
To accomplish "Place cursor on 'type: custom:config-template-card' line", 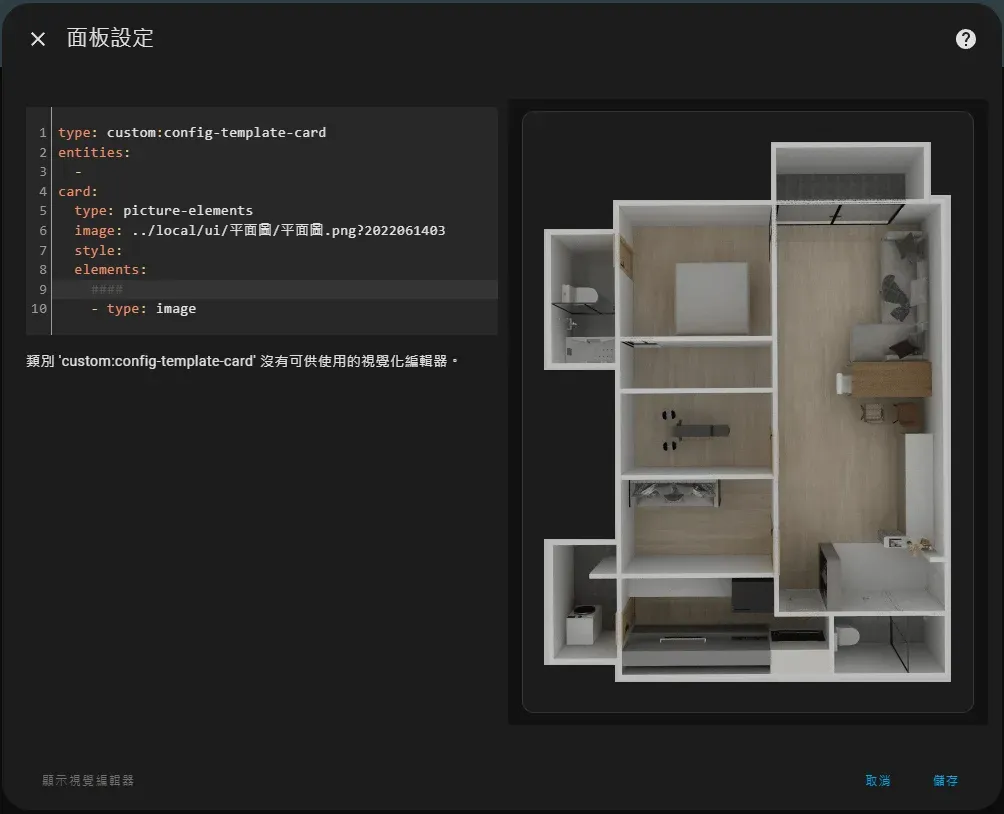I will click(192, 132).
